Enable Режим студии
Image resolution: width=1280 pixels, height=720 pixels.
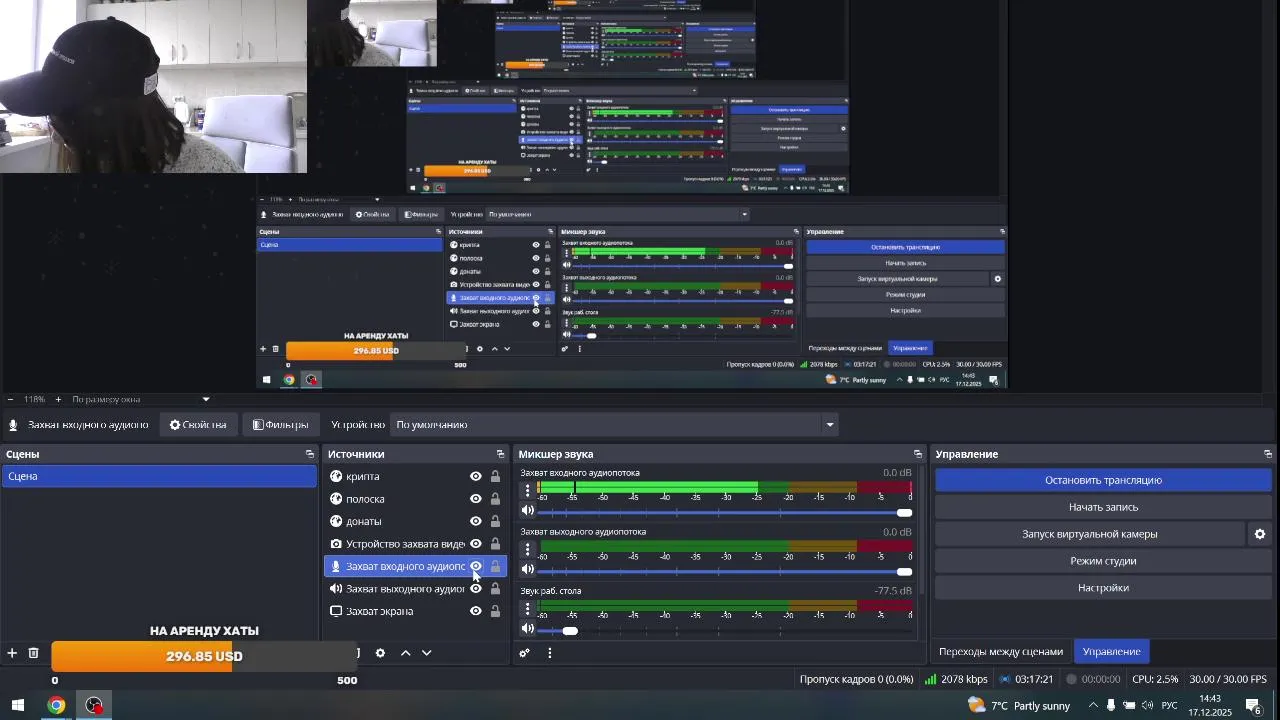(x=1103, y=561)
